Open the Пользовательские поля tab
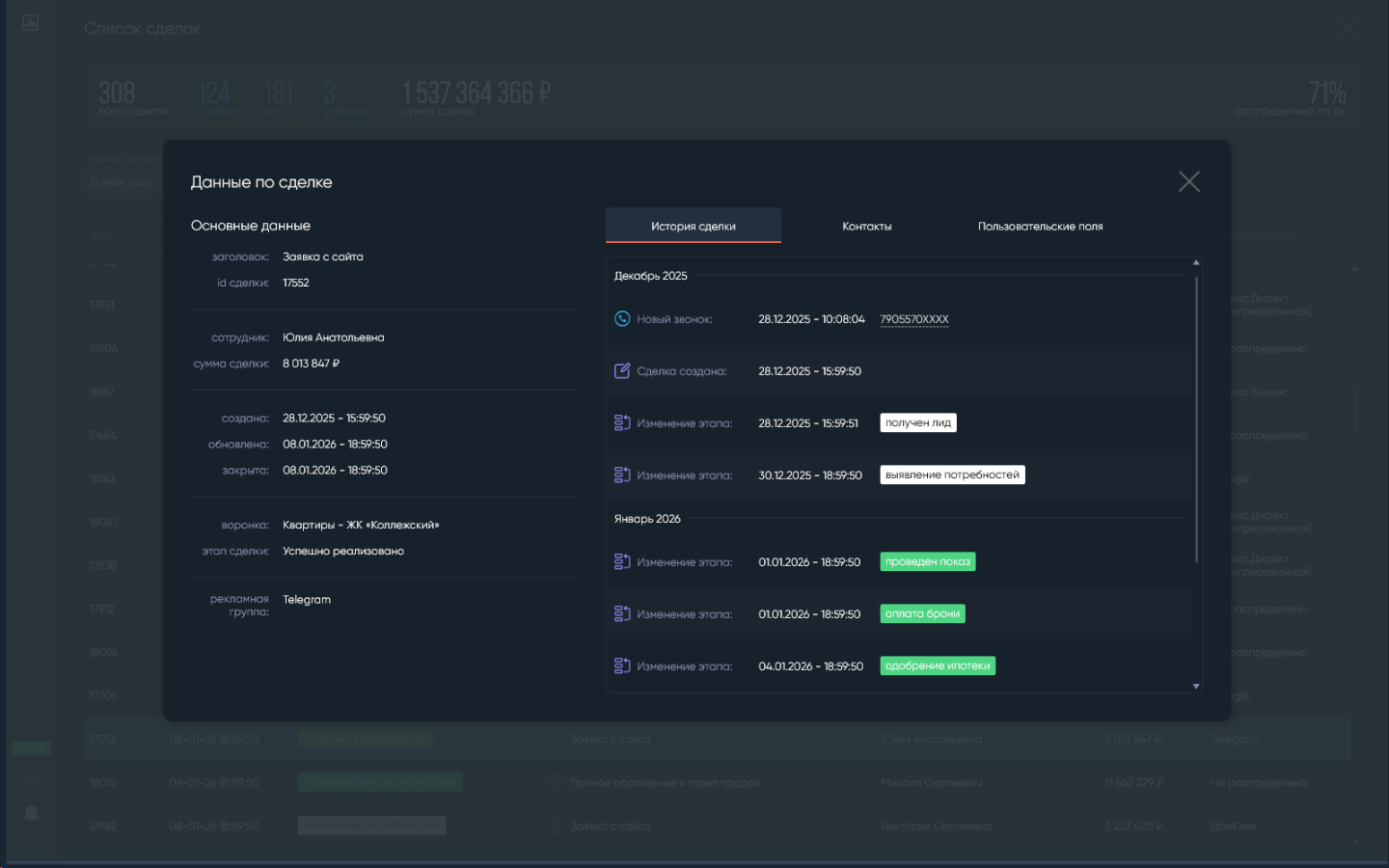 point(1040,227)
